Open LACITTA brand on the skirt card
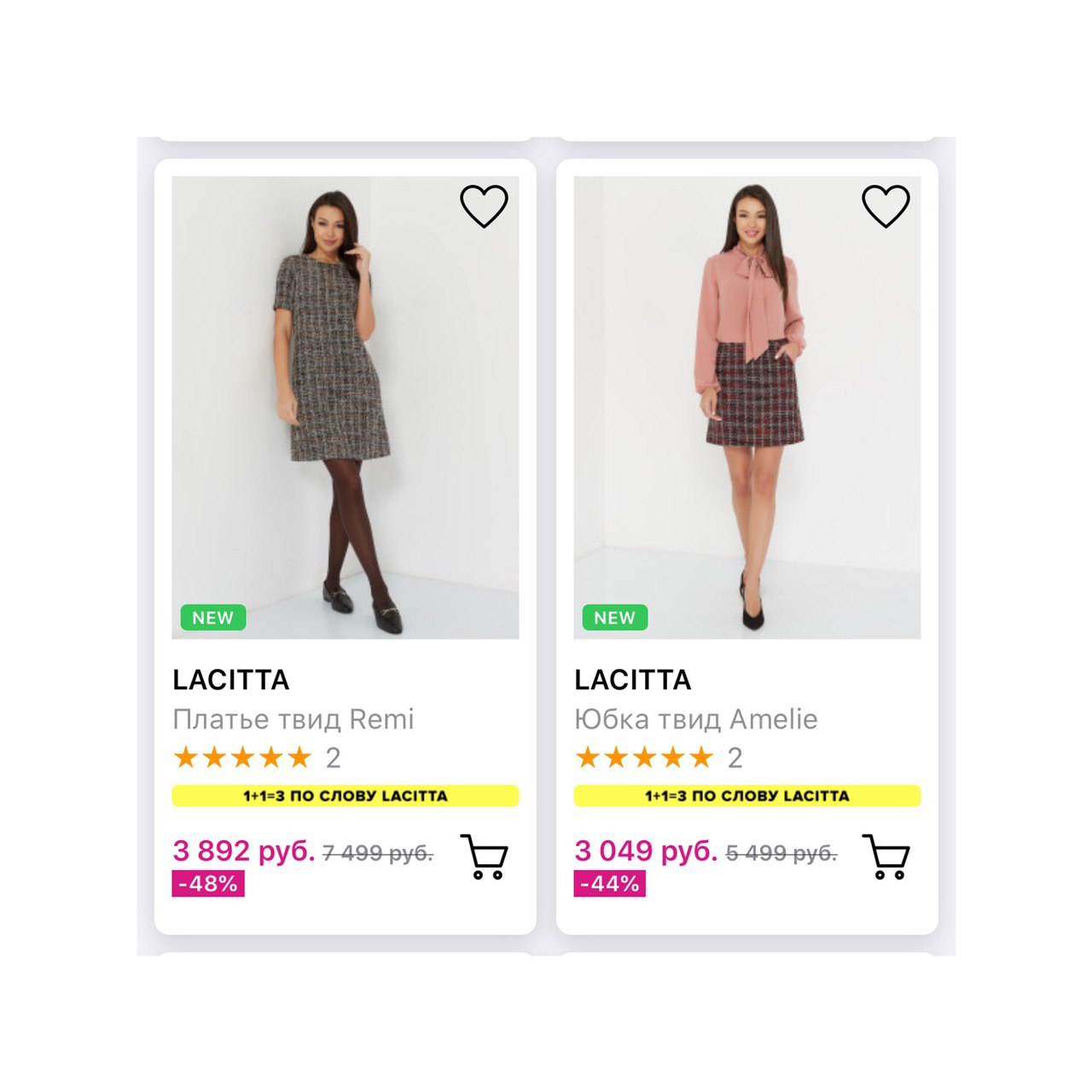The image size is (1092, 1092). pyautogui.click(x=633, y=680)
